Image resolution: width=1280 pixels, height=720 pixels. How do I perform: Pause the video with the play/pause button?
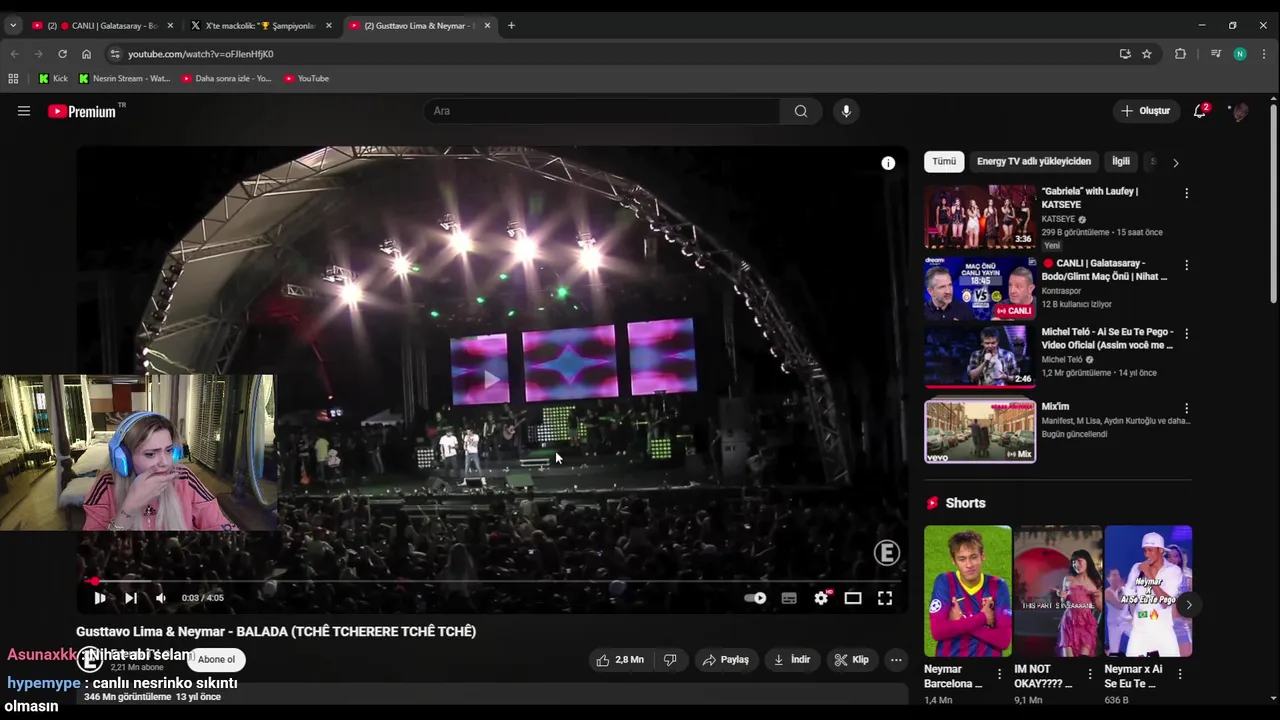pyautogui.click(x=100, y=598)
